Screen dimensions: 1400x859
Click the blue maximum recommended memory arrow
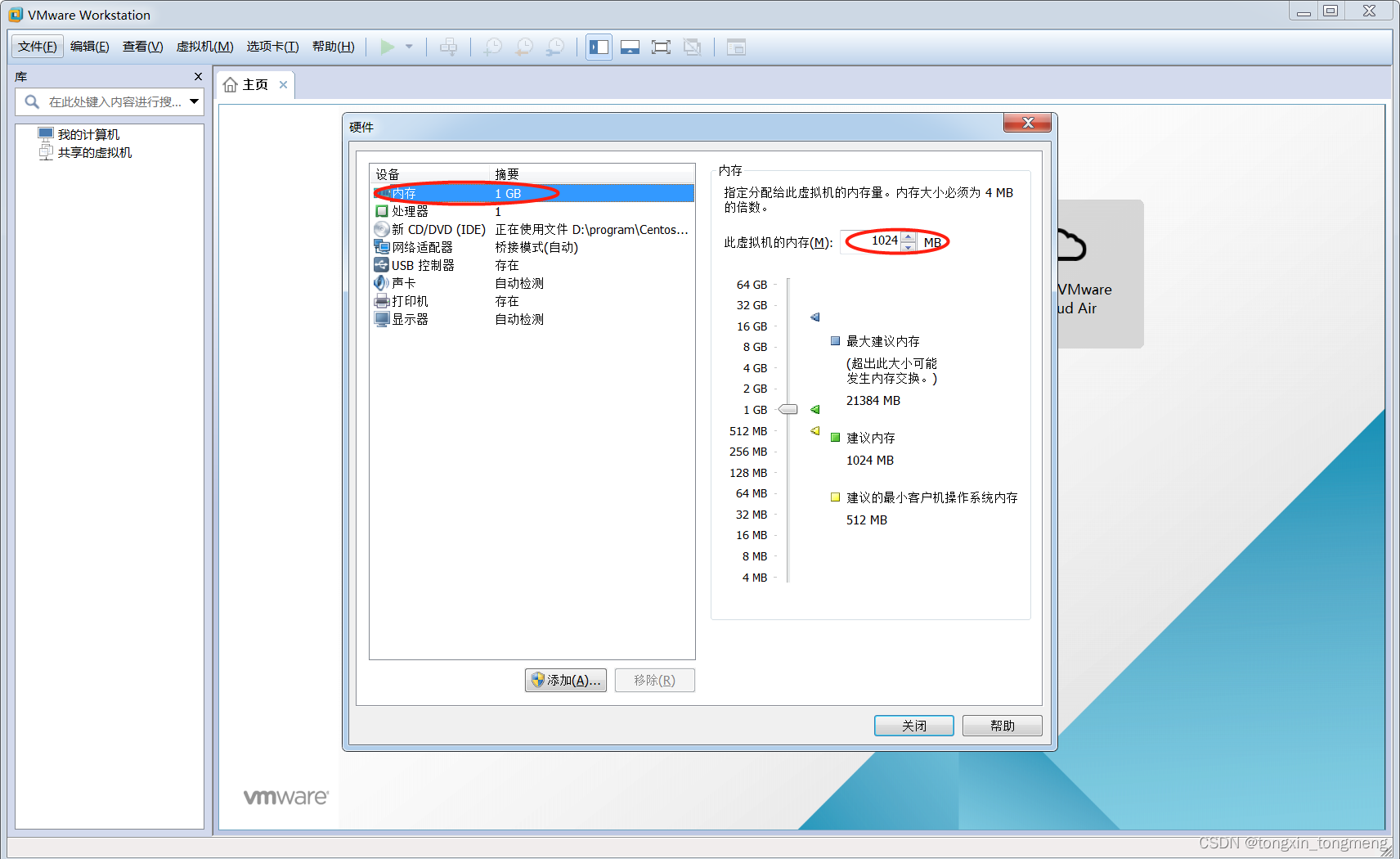tap(815, 317)
